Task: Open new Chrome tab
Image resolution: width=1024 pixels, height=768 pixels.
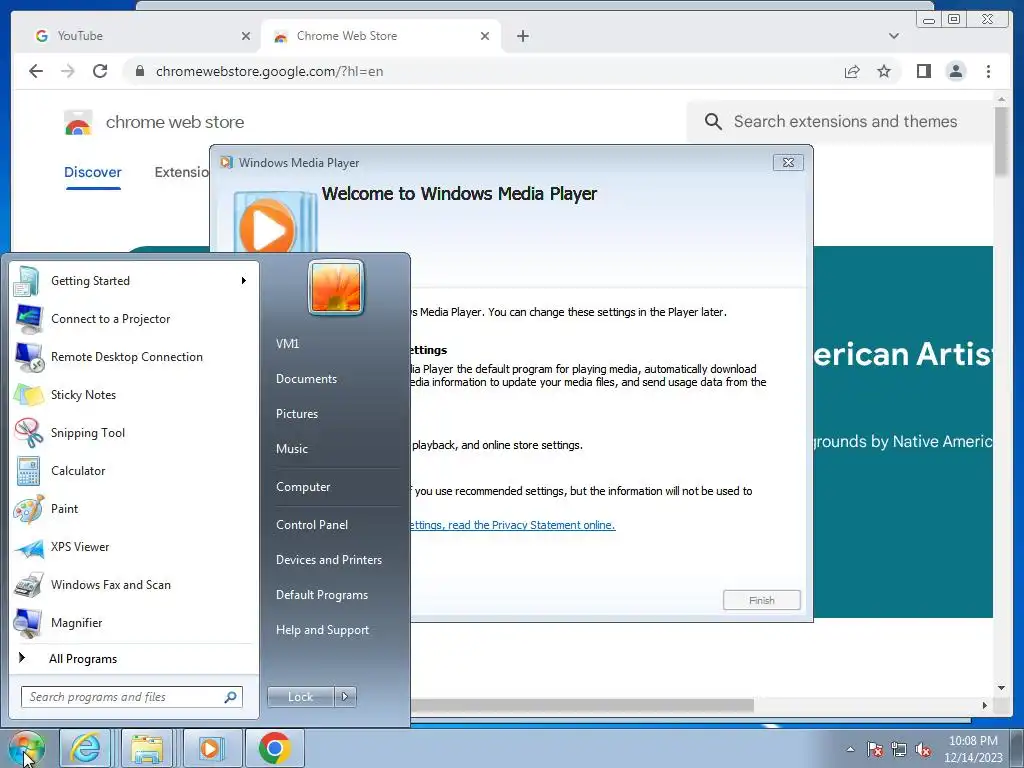Action: pyautogui.click(x=522, y=36)
